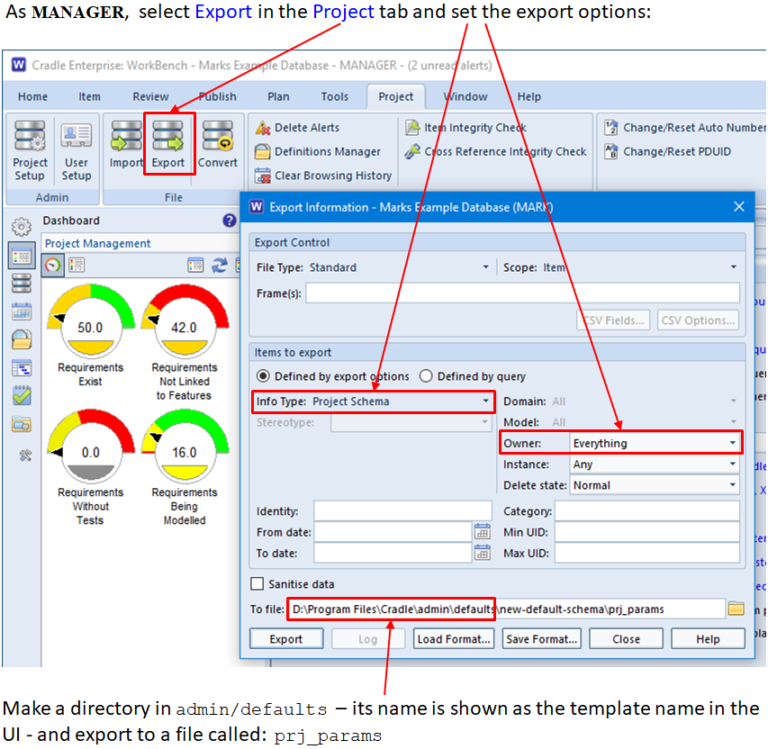This screenshot has height=749, width=768.
Task: Enable the Sanitise data checkbox
Action: pyautogui.click(x=257, y=584)
